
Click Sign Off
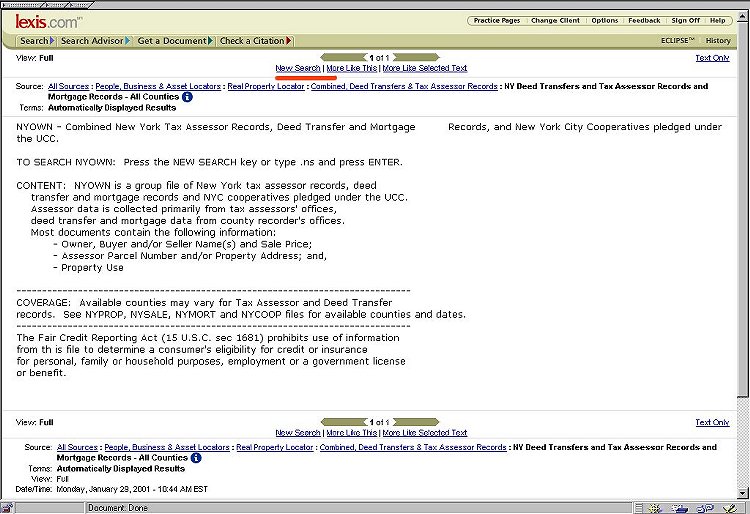coord(685,21)
